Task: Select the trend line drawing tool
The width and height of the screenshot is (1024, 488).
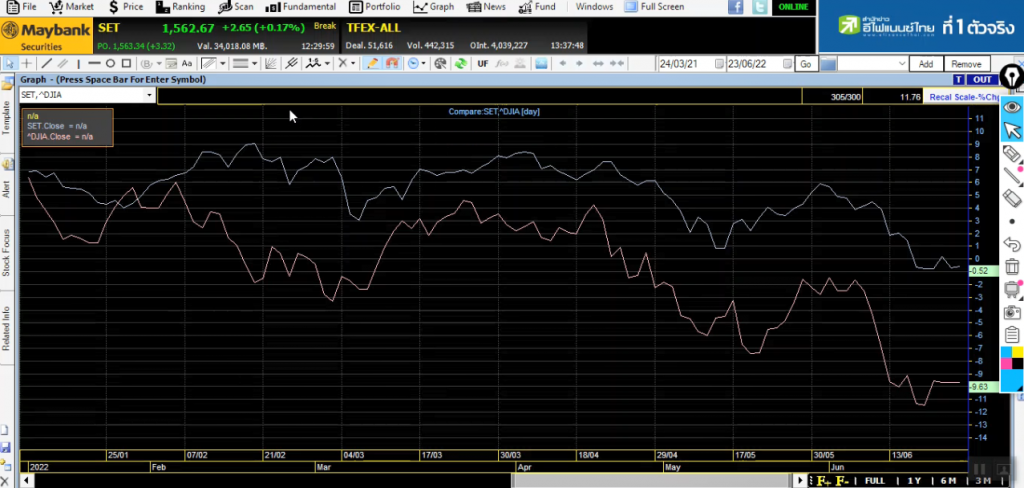Action: (47, 63)
